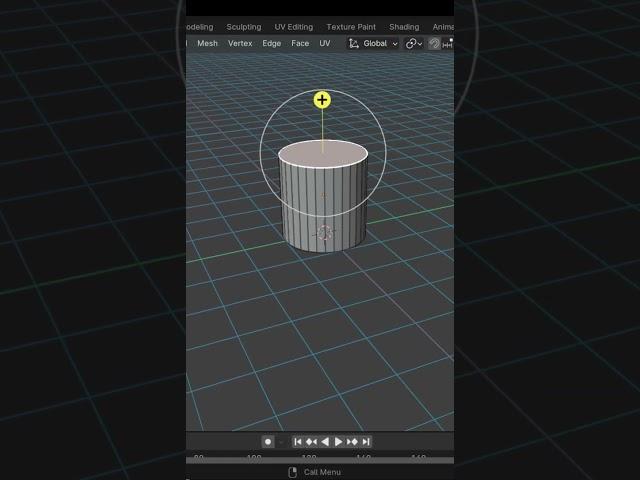Jump to the end frame
Screen dimensions: 640x480
366,442
